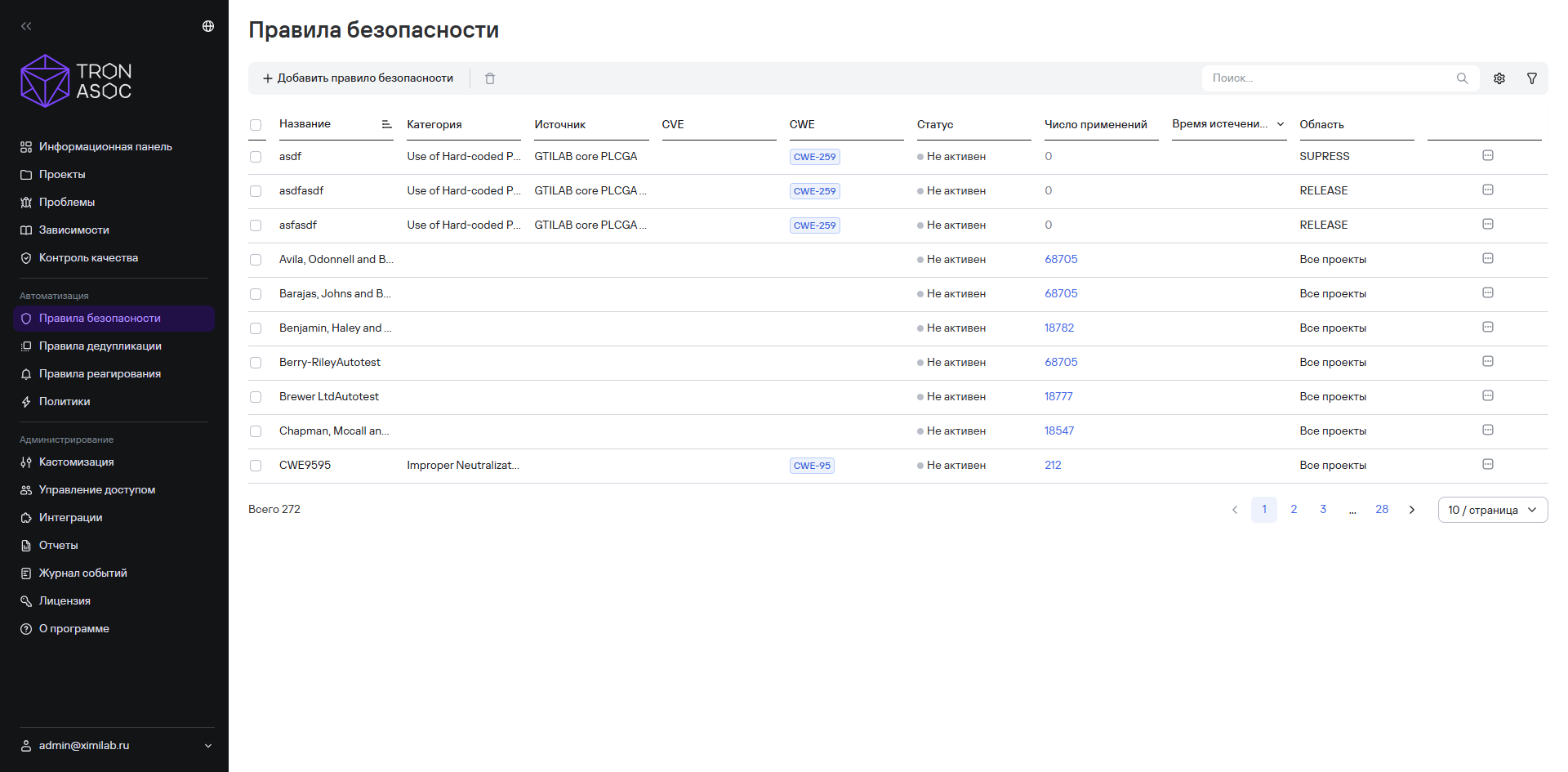This screenshot has width=1568, height=772.
Task: Open actions menu icon for asdf row
Action: pyautogui.click(x=1488, y=155)
